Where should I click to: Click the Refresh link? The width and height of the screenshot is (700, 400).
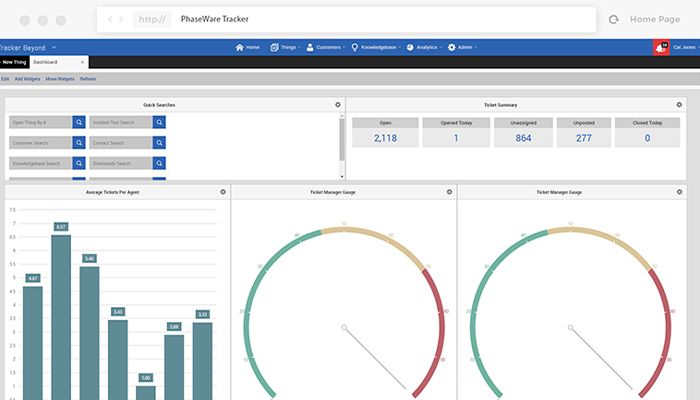tap(88, 79)
